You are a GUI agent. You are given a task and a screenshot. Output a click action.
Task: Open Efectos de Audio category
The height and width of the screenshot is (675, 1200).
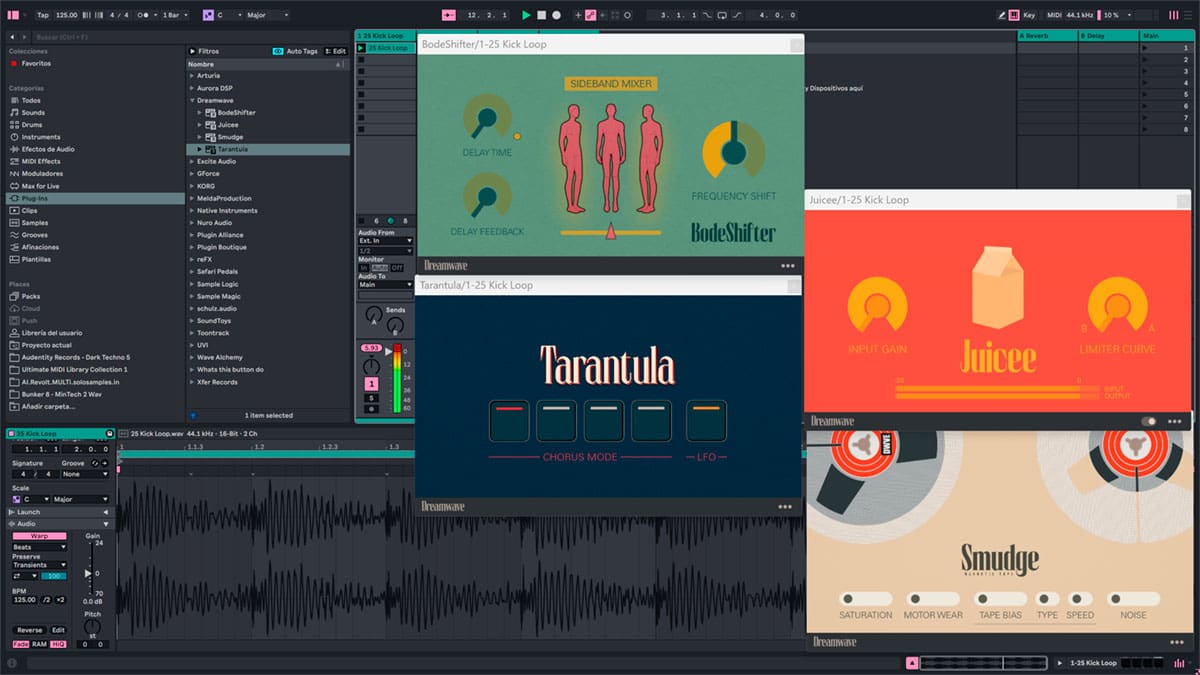pos(47,149)
